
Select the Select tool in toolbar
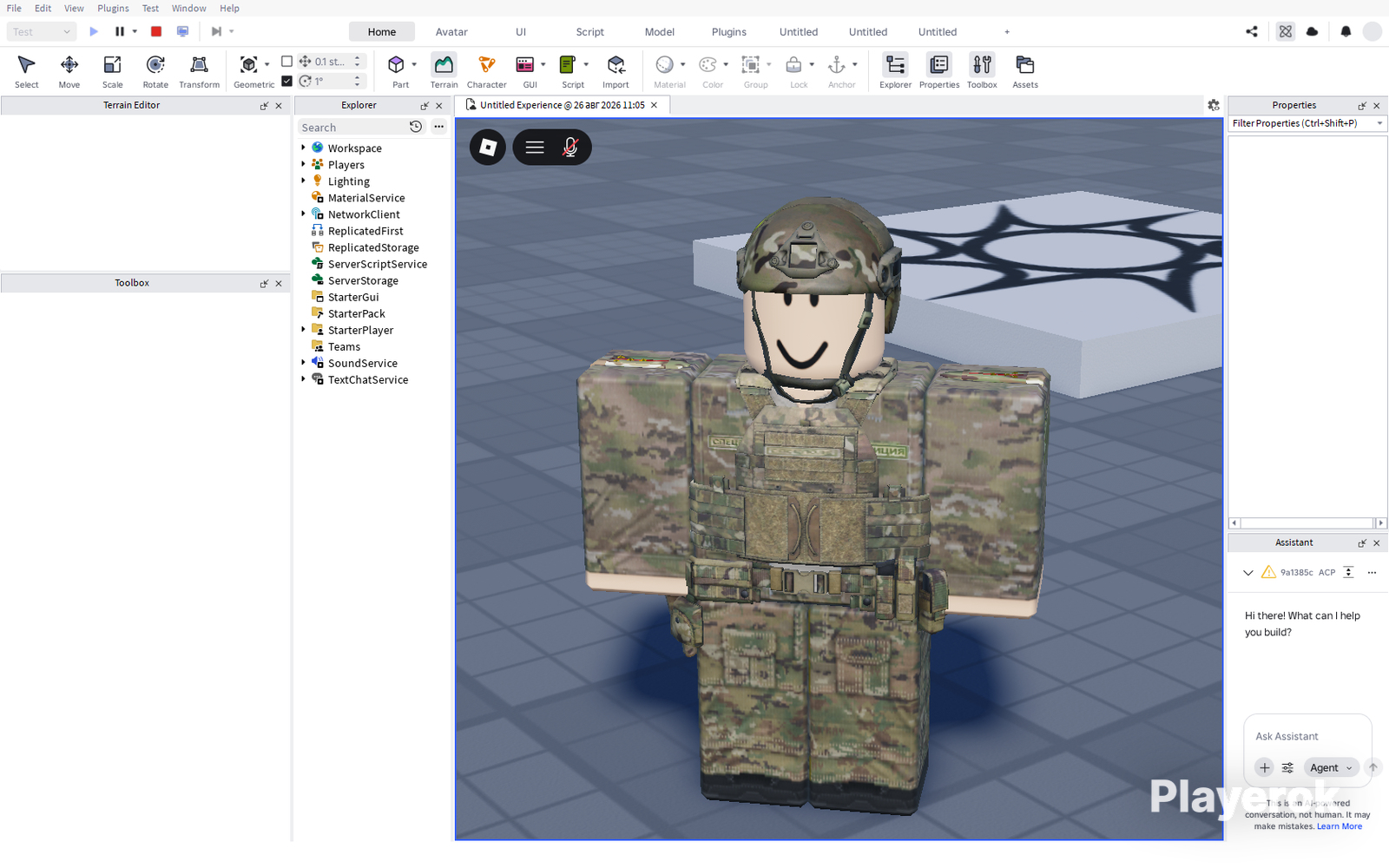tap(26, 71)
